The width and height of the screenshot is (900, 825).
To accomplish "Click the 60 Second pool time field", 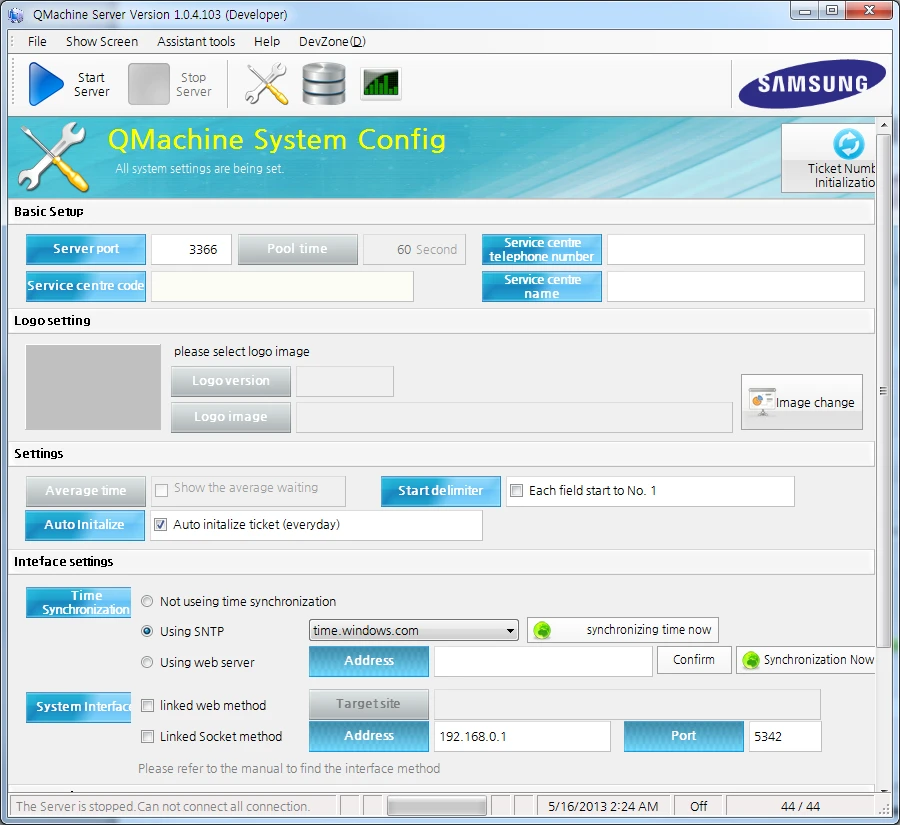I will [x=414, y=249].
